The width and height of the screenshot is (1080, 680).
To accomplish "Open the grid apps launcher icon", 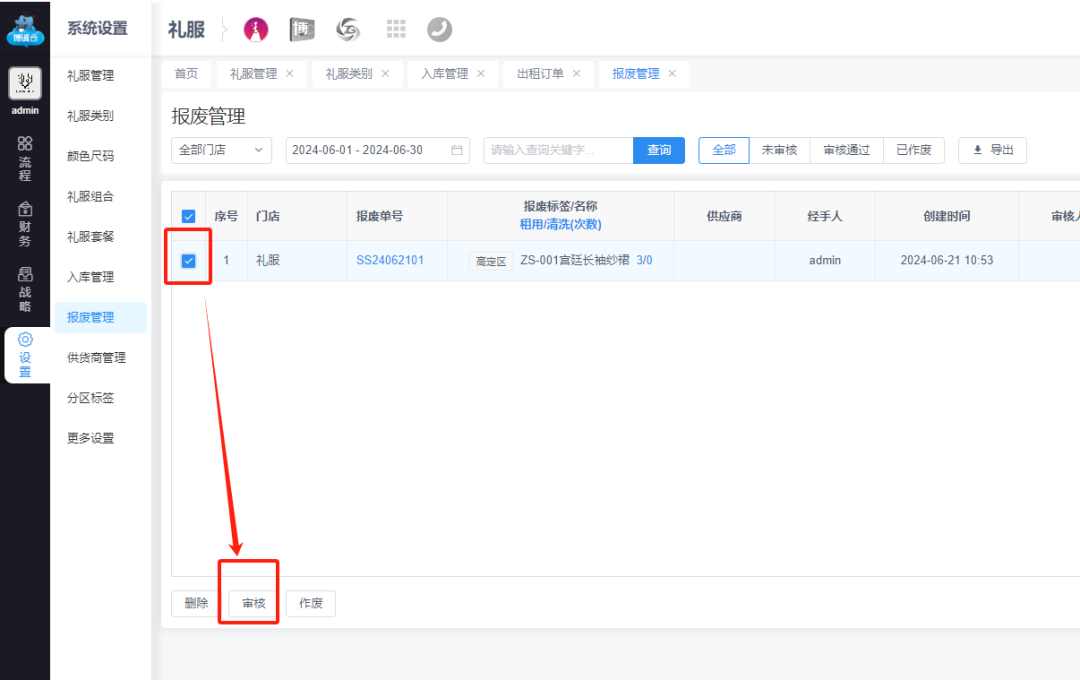I will coord(396,29).
